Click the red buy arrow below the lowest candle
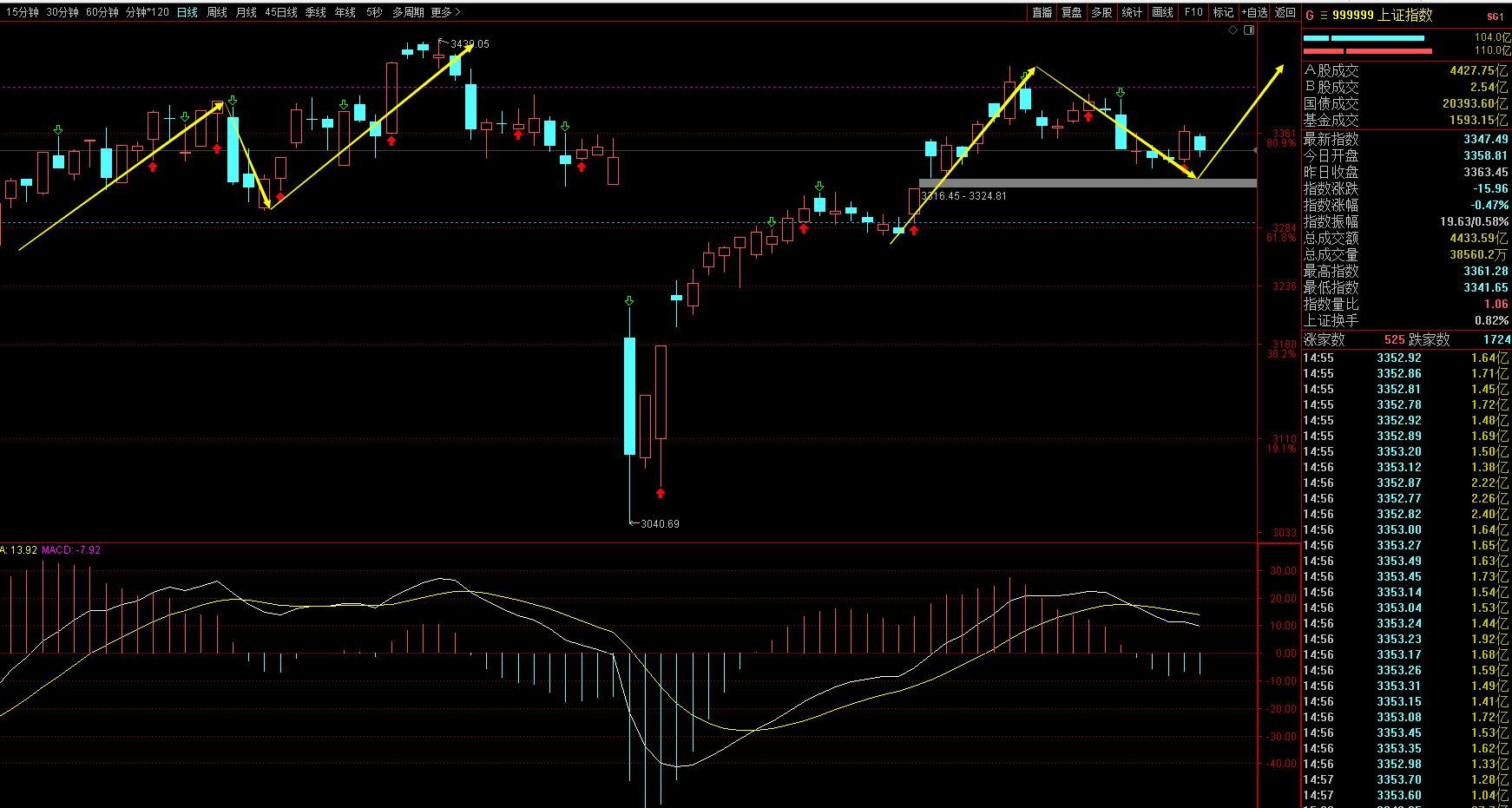This screenshot has height=808, width=1512. pyautogui.click(x=661, y=493)
